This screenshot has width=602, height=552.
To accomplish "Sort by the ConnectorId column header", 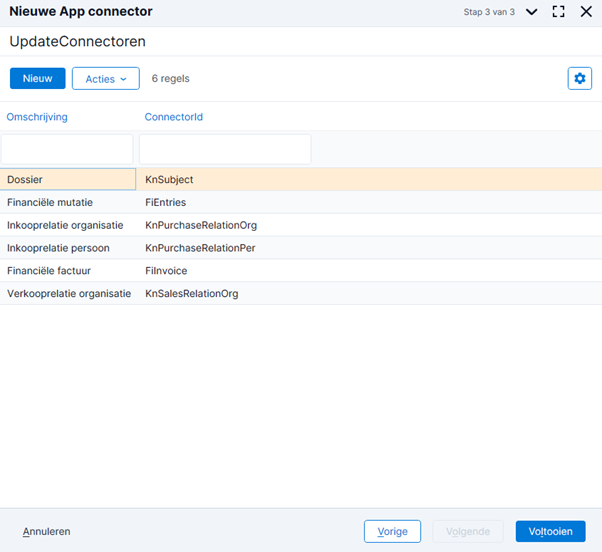I will pyautogui.click(x=173, y=117).
